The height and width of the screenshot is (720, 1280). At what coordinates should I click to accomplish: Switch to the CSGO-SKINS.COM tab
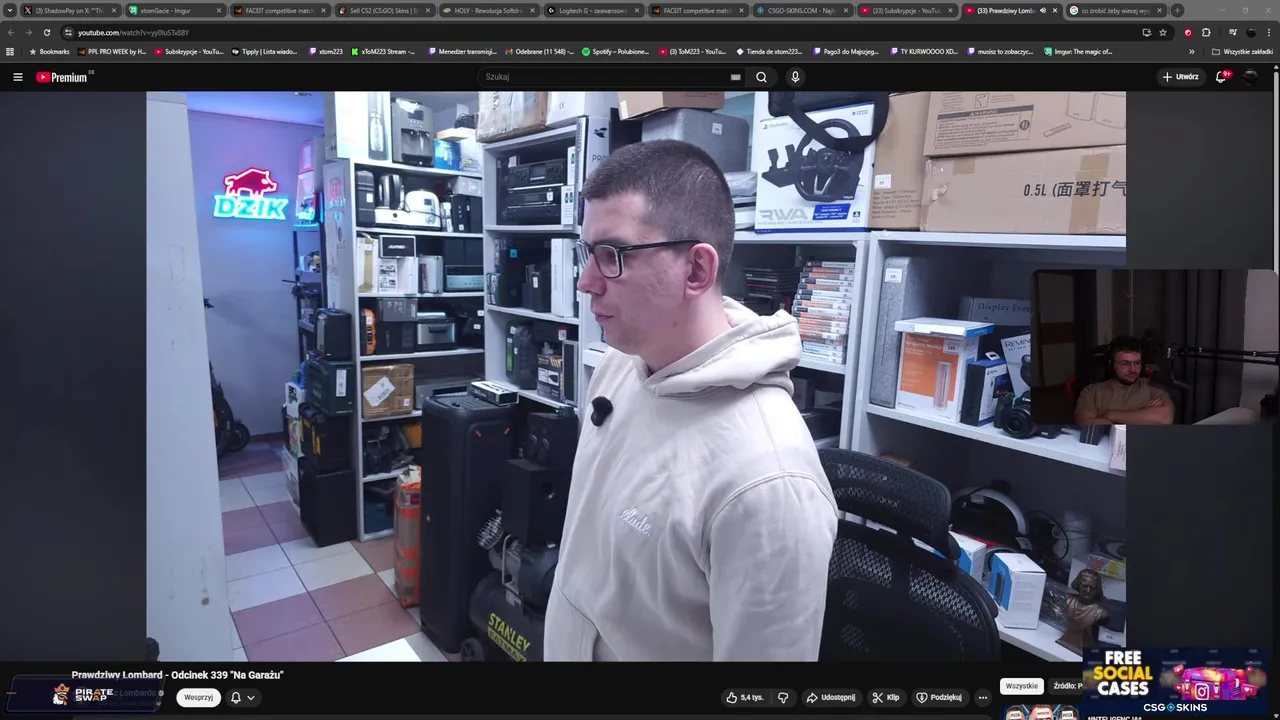pyautogui.click(x=802, y=10)
